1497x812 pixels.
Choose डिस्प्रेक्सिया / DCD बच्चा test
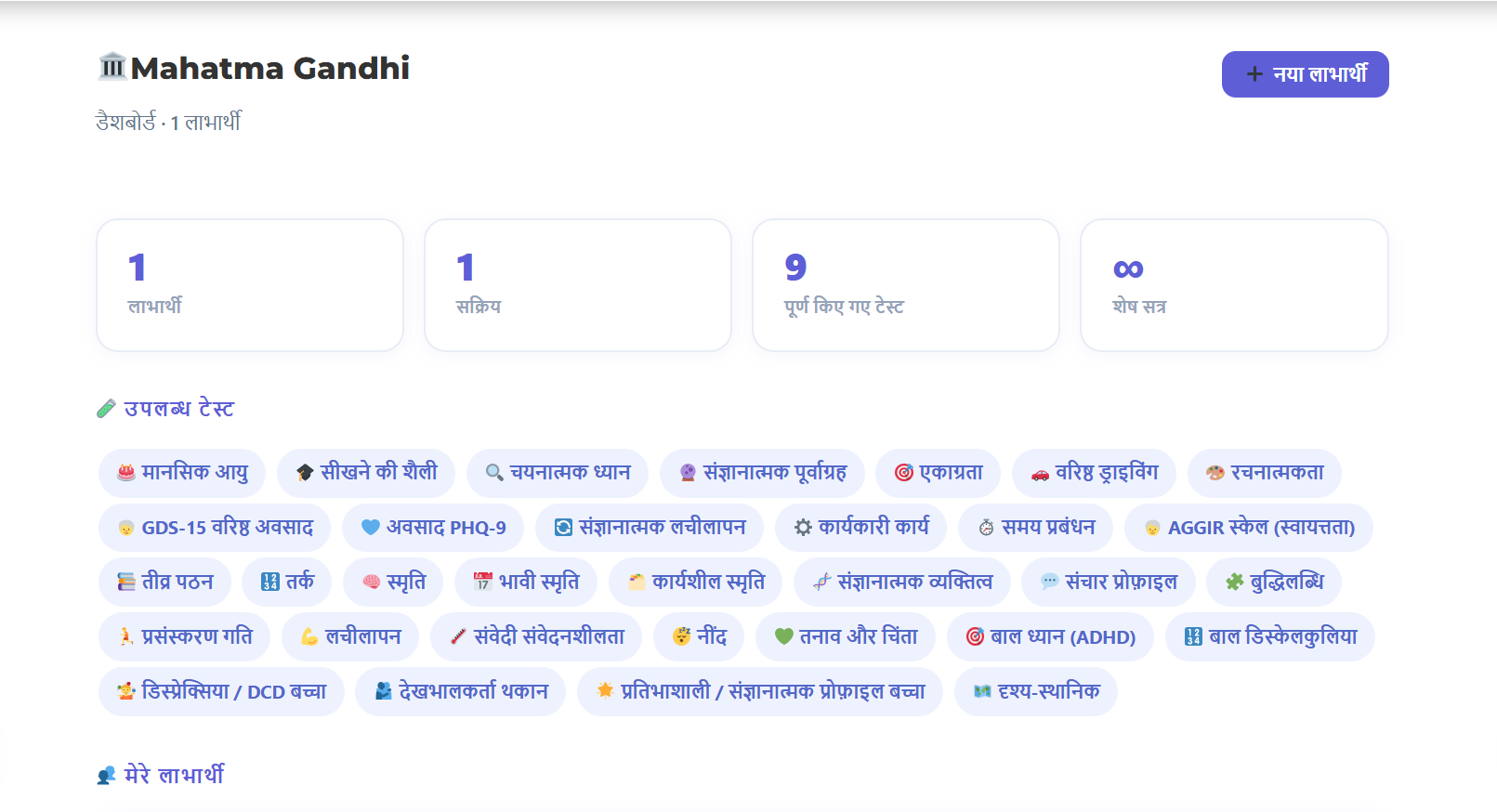(x=221, y=691)
